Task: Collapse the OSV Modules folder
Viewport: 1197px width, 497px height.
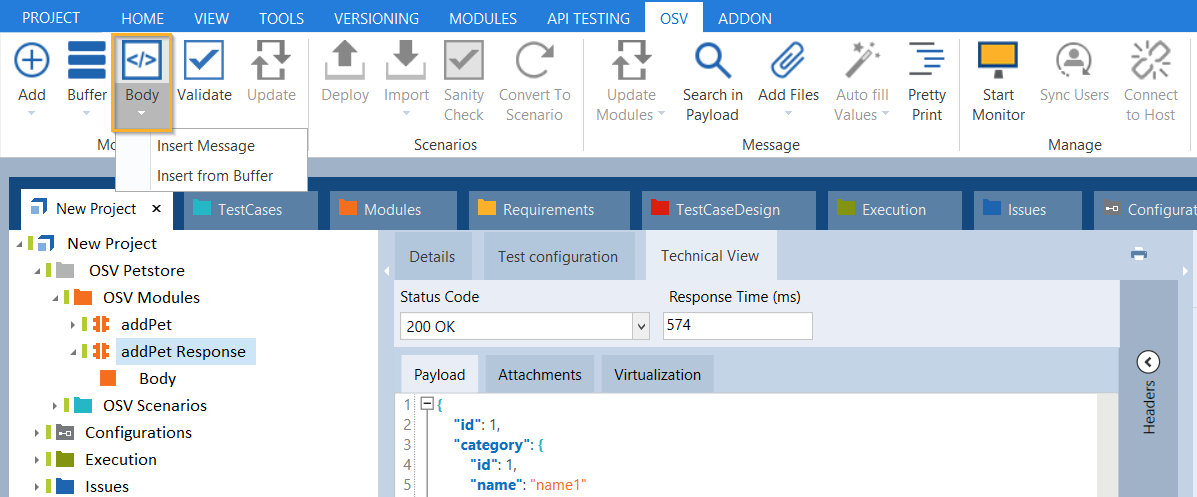Action: pos(56,298)
